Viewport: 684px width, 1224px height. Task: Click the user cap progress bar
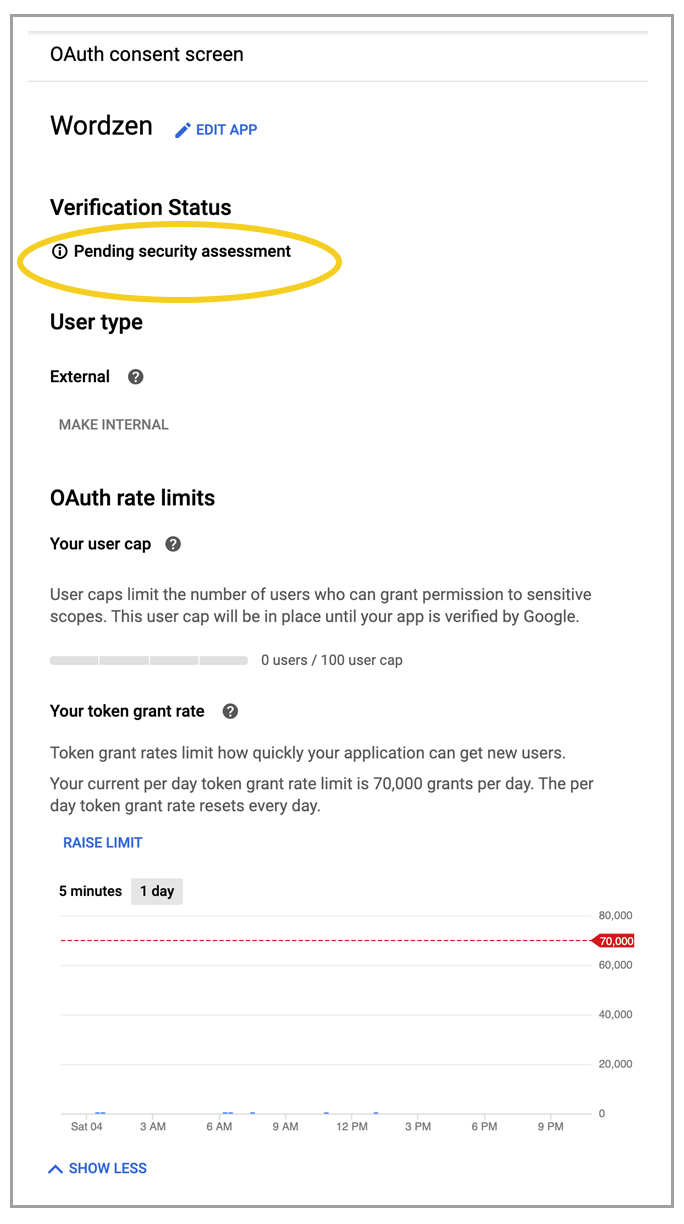tap(149, 660)
